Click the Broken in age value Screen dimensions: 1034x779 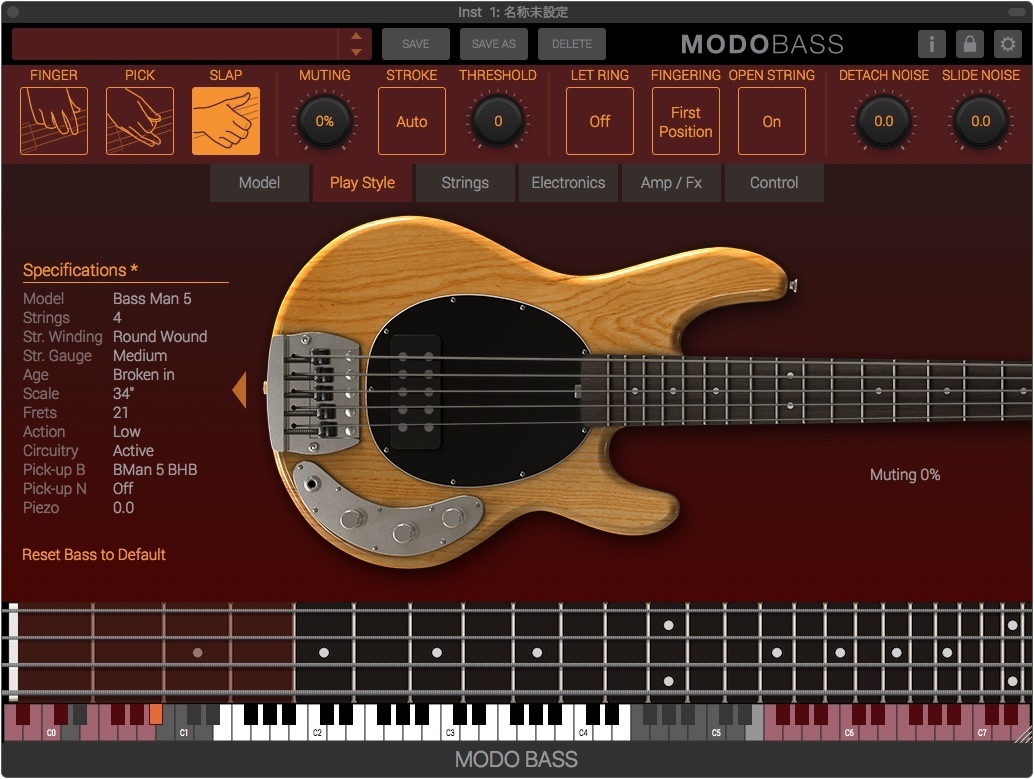pyautogui.click(x=144, y=375)
